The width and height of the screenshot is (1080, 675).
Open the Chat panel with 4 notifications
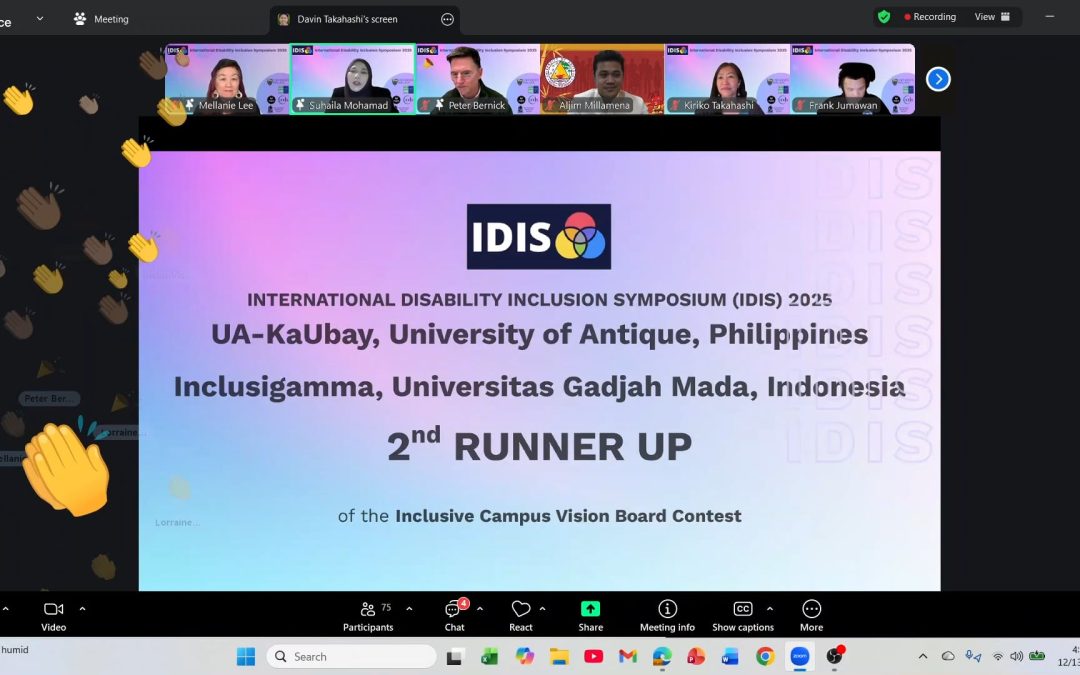click(x=454, y=613)
